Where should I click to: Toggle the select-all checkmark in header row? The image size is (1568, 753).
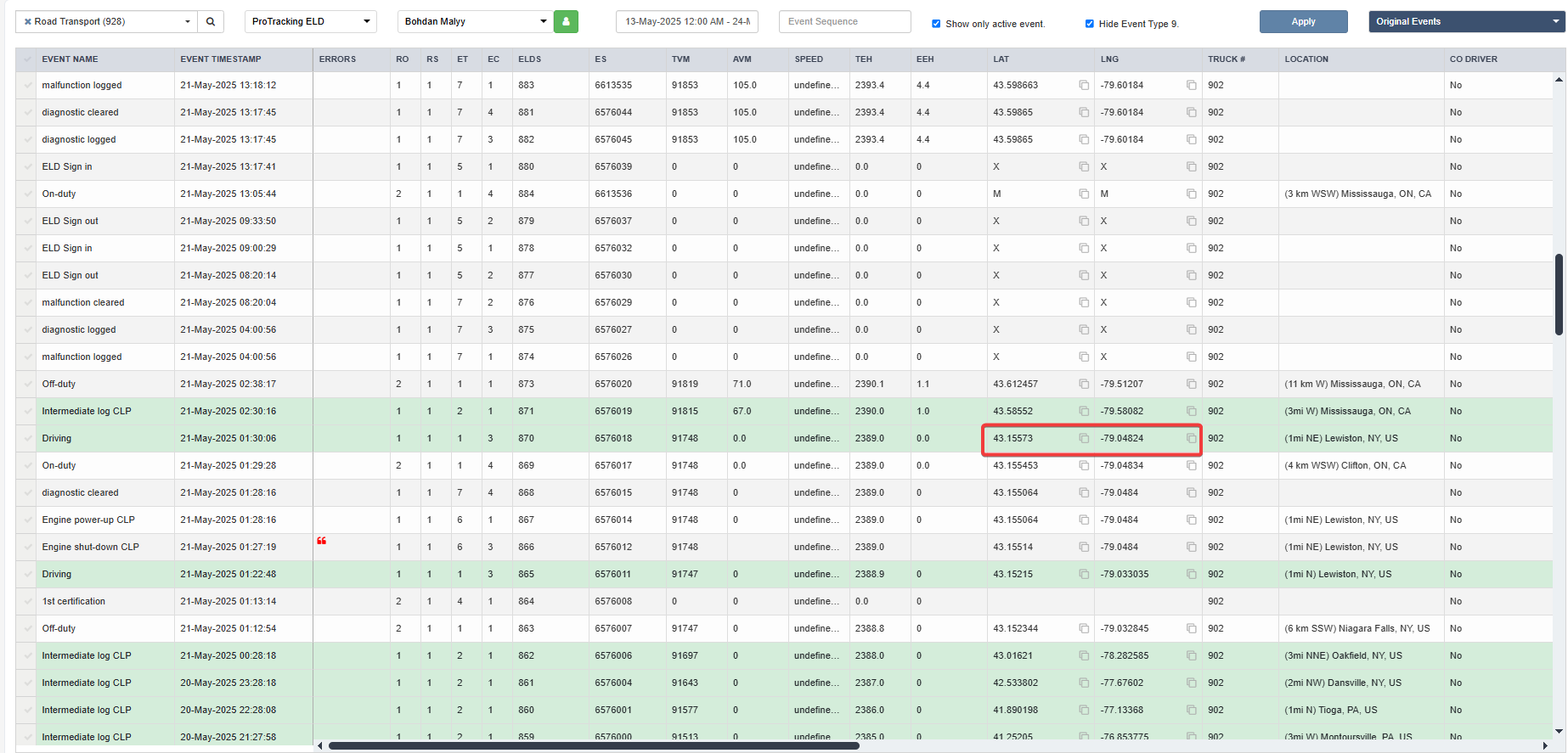pos(27,59)
